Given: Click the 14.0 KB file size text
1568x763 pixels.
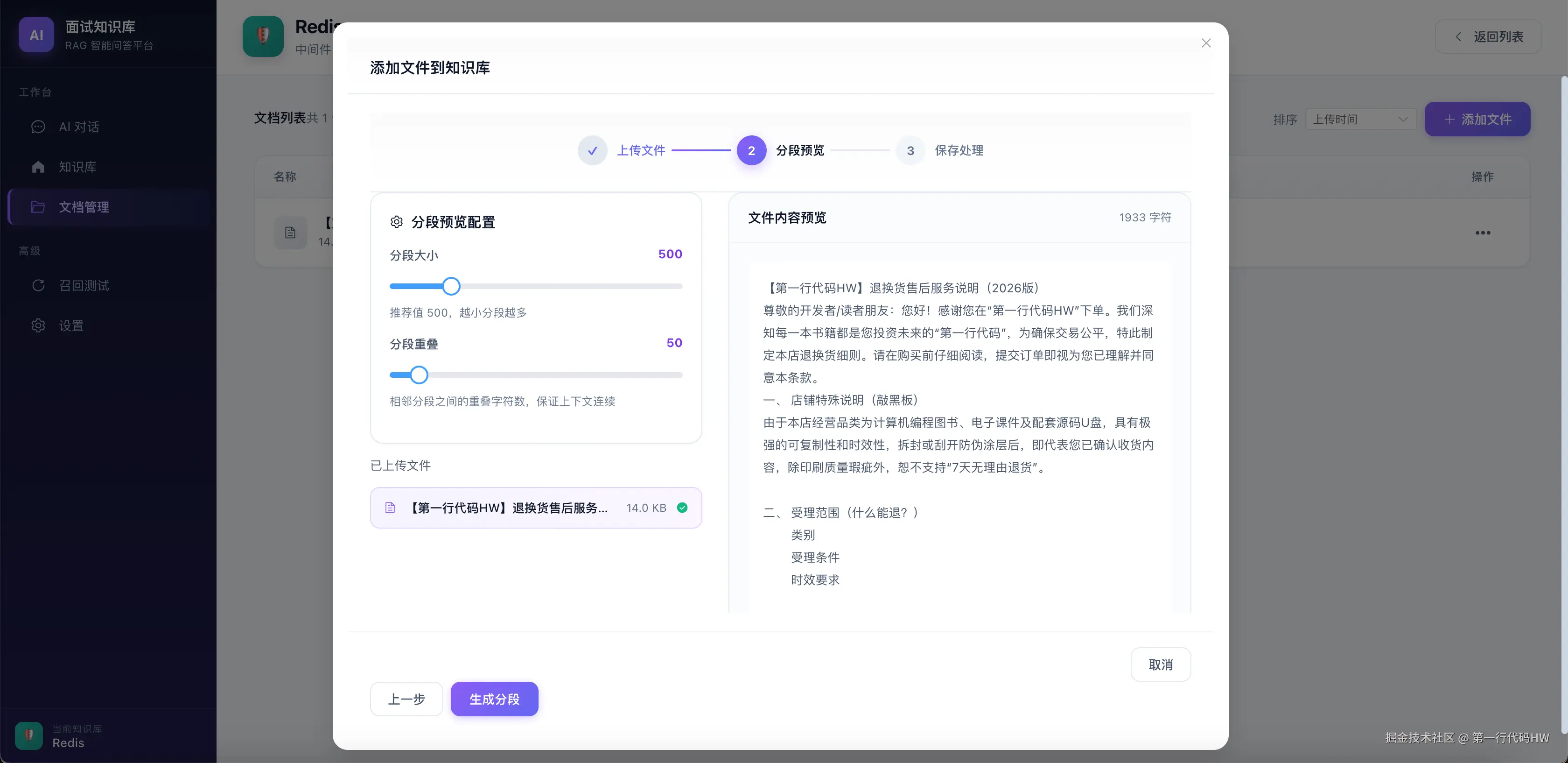Looking at the screenshot, I should pos(646,508).
